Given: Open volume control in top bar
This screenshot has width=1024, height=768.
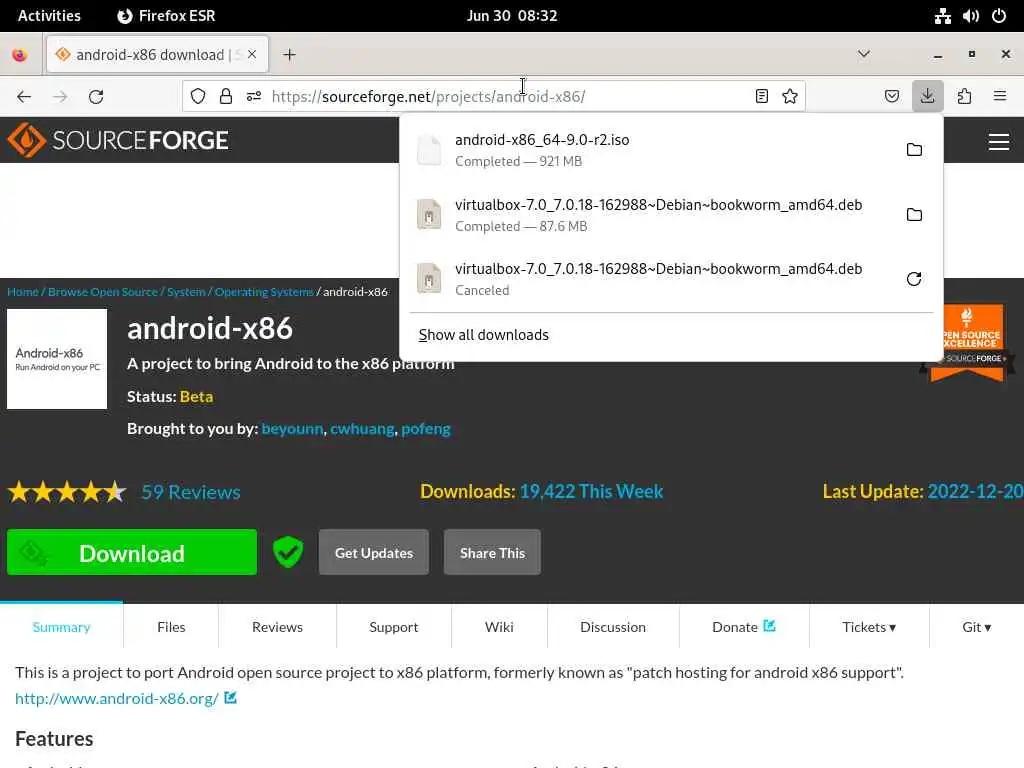Looking at the screenshot, I should point(970,16).
